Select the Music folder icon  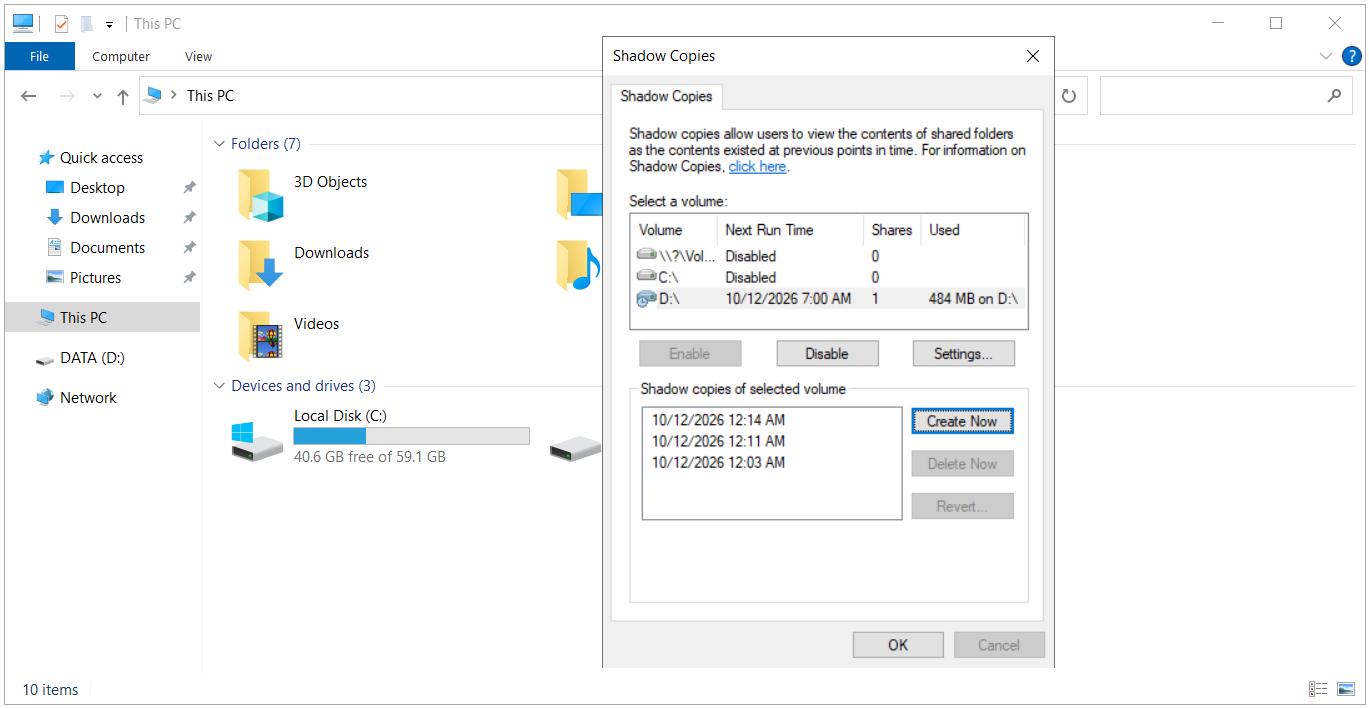click(578, 265)
